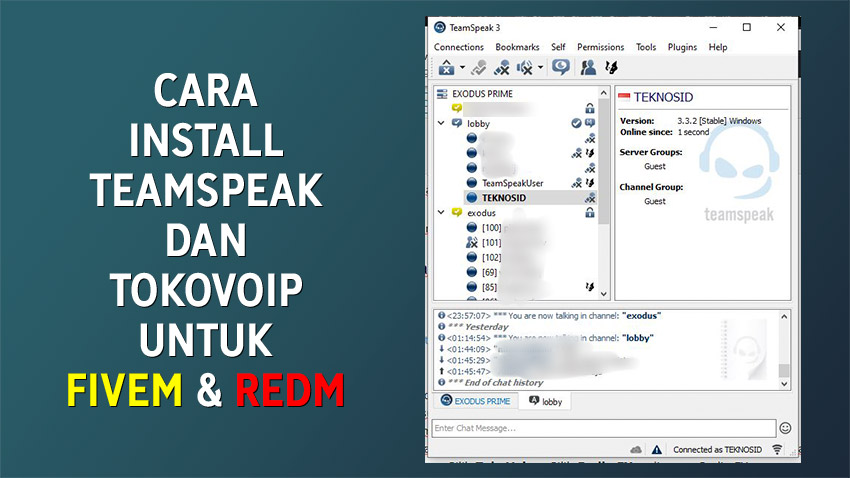This screenshot has width=850, height=478.
Task: Select the exodus channel
Action: 481,213
